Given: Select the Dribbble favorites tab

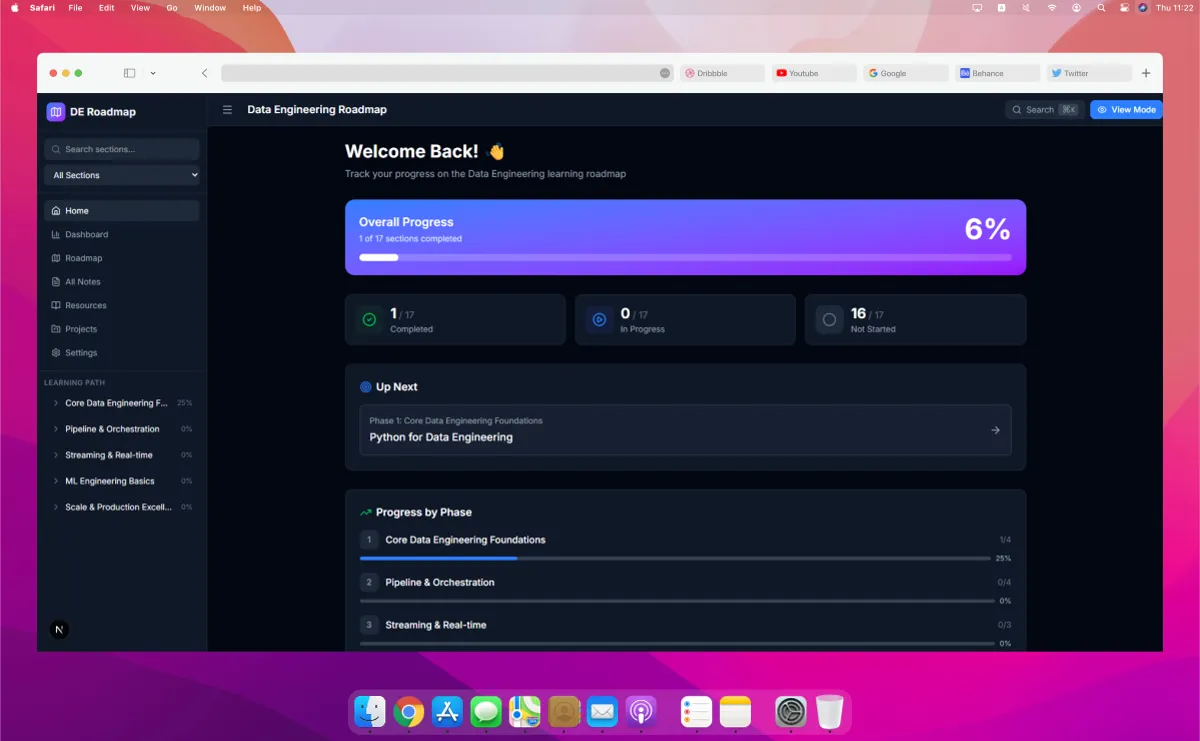Looking at the screenshot, I should (722, 73).
